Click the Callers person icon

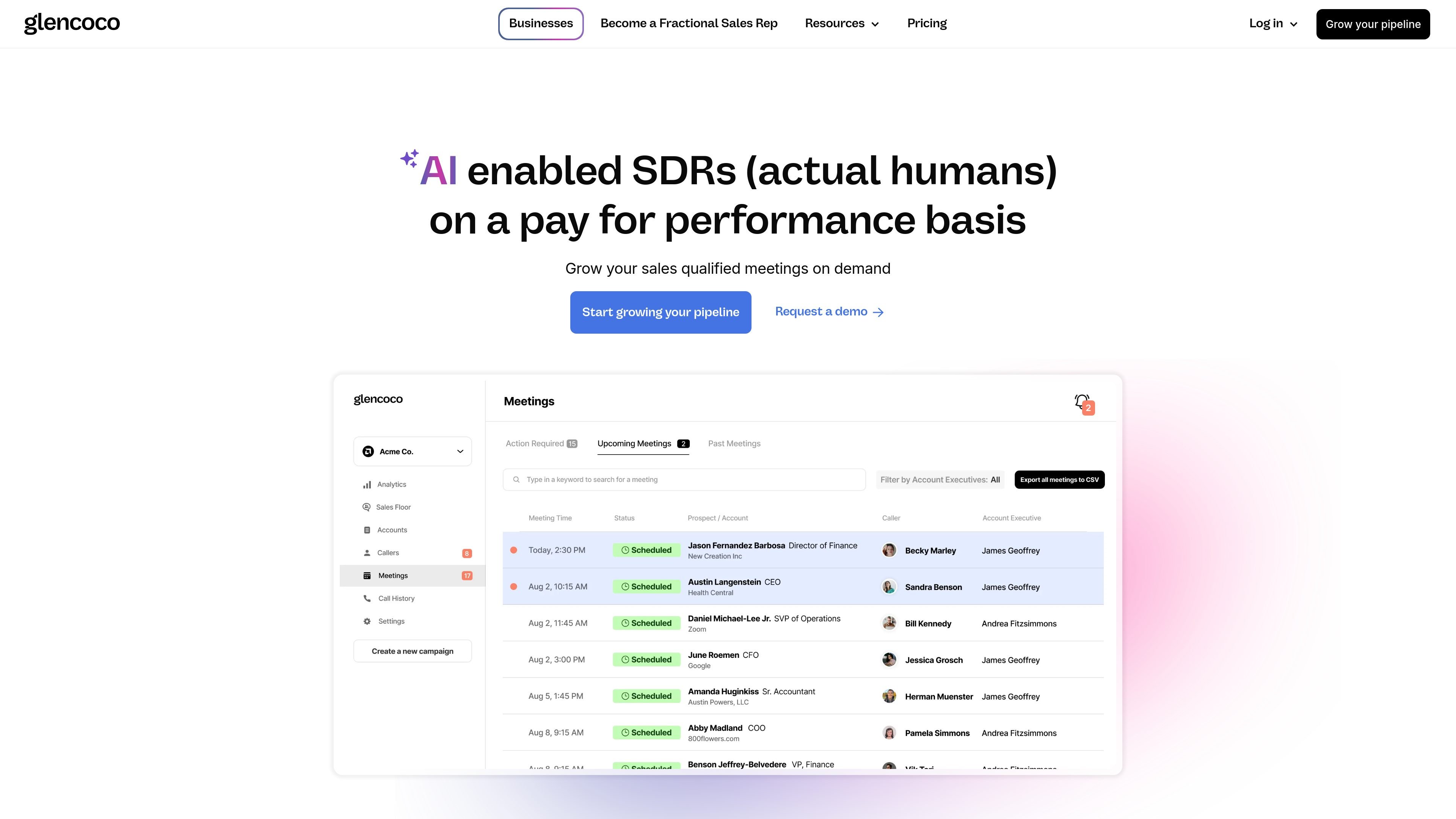[x=367, y=553]
